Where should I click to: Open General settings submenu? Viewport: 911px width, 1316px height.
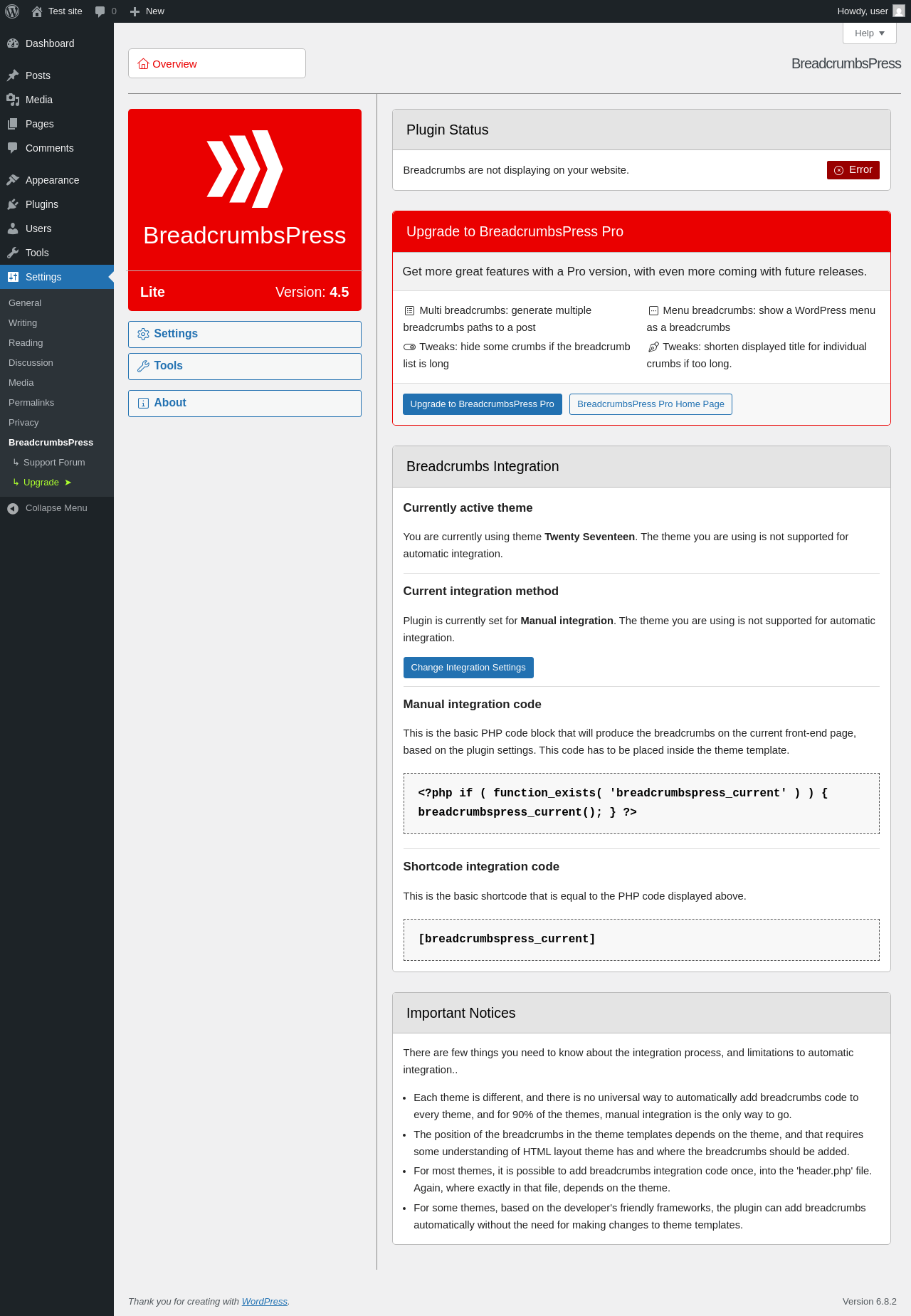click(25, 303)
